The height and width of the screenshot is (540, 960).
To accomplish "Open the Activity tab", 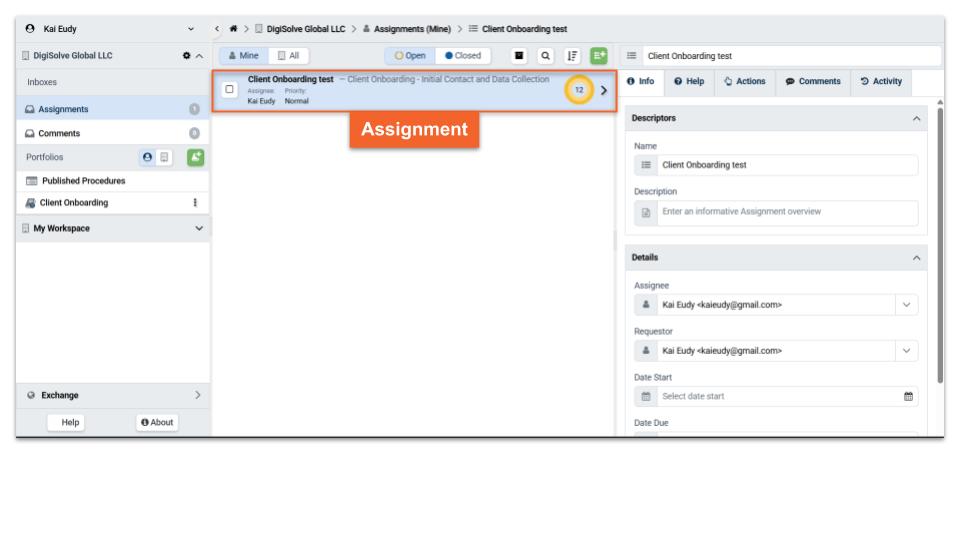I will click(x=879, y=81).
